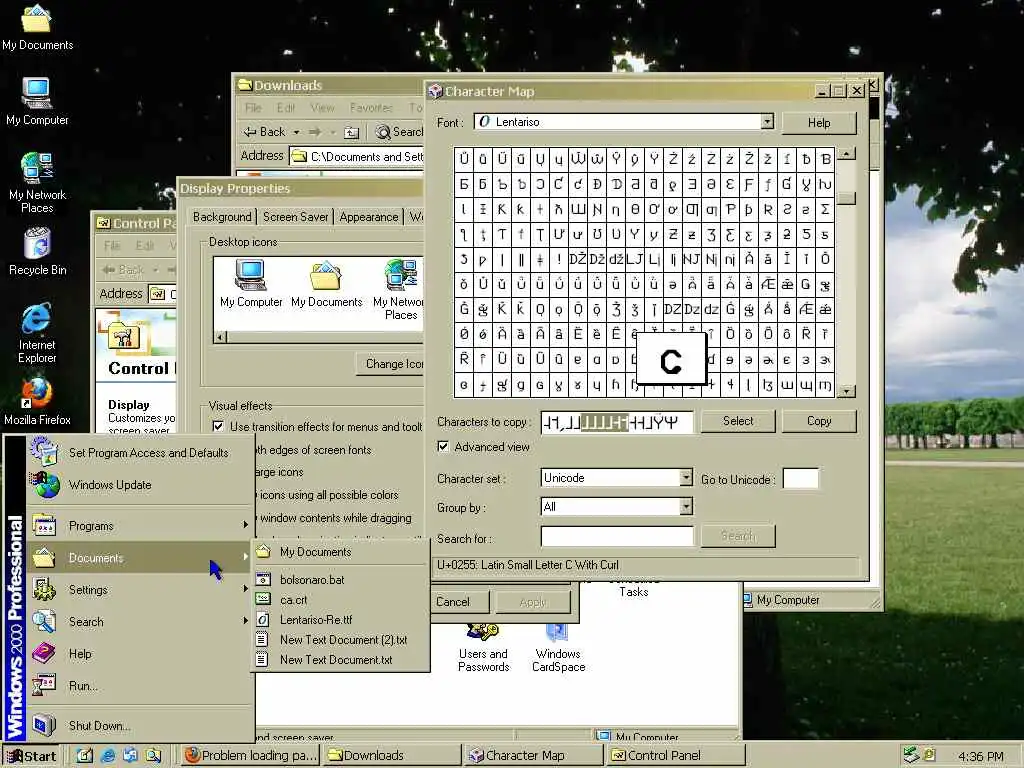
Task: Toggle Use transition effects checkbox
Action: point(218,426)
